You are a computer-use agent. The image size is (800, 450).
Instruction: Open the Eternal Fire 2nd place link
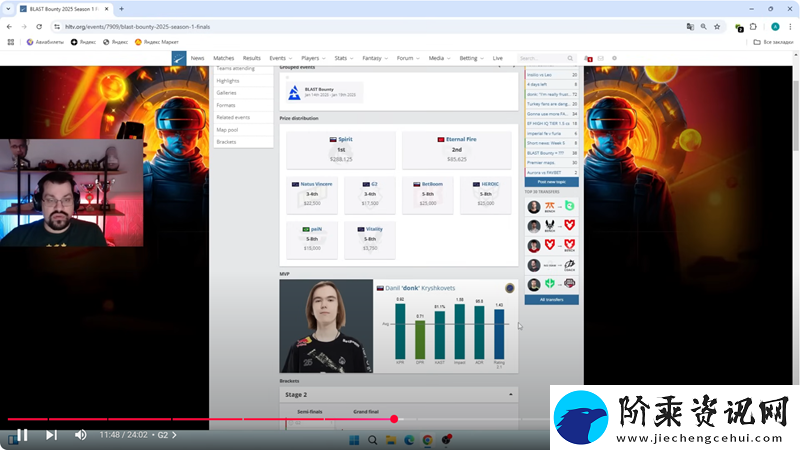(x=461, y=139)
